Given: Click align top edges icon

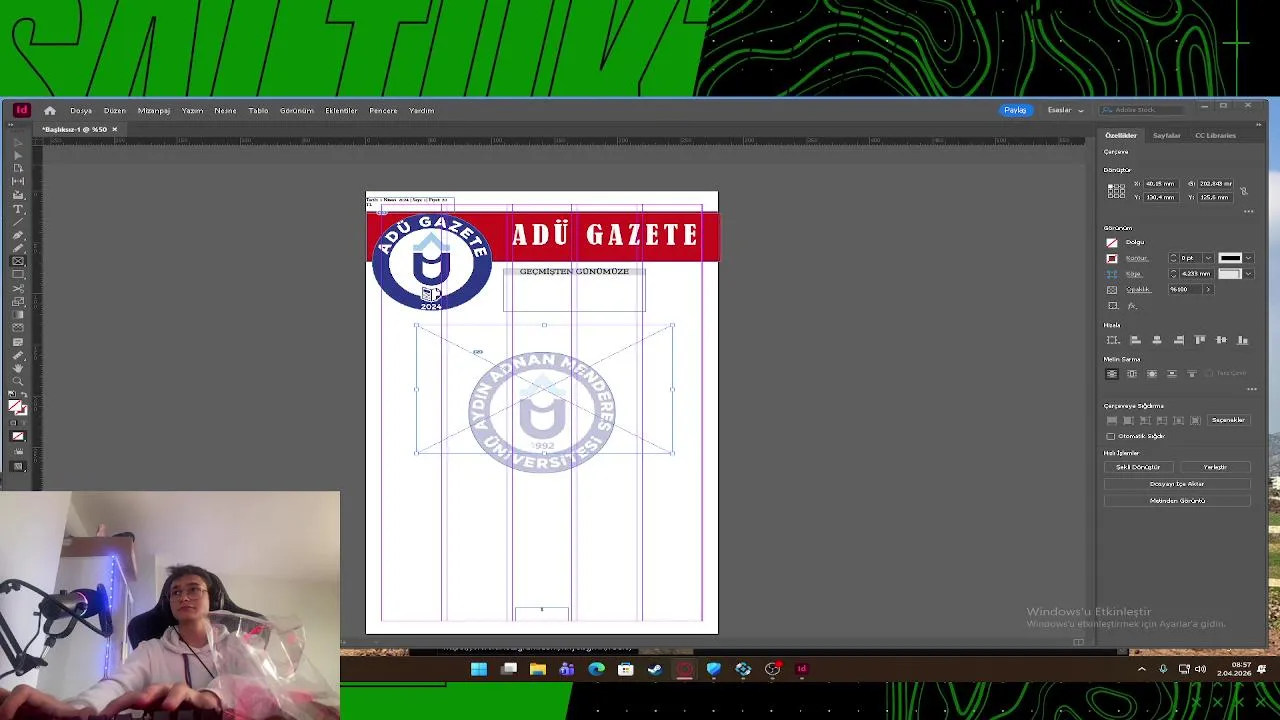Looking at the screenshot, I should coord(1200,340).
